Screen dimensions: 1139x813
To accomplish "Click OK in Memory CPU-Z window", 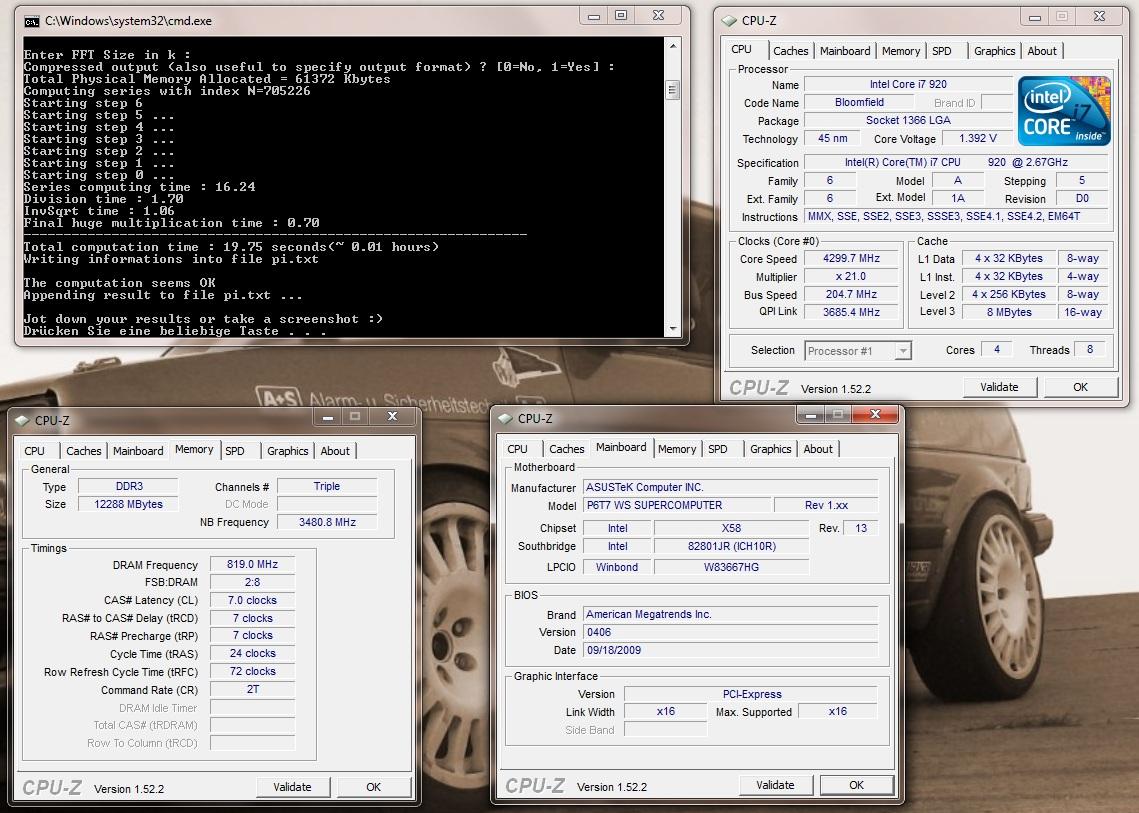I will [x=373, y=787].
